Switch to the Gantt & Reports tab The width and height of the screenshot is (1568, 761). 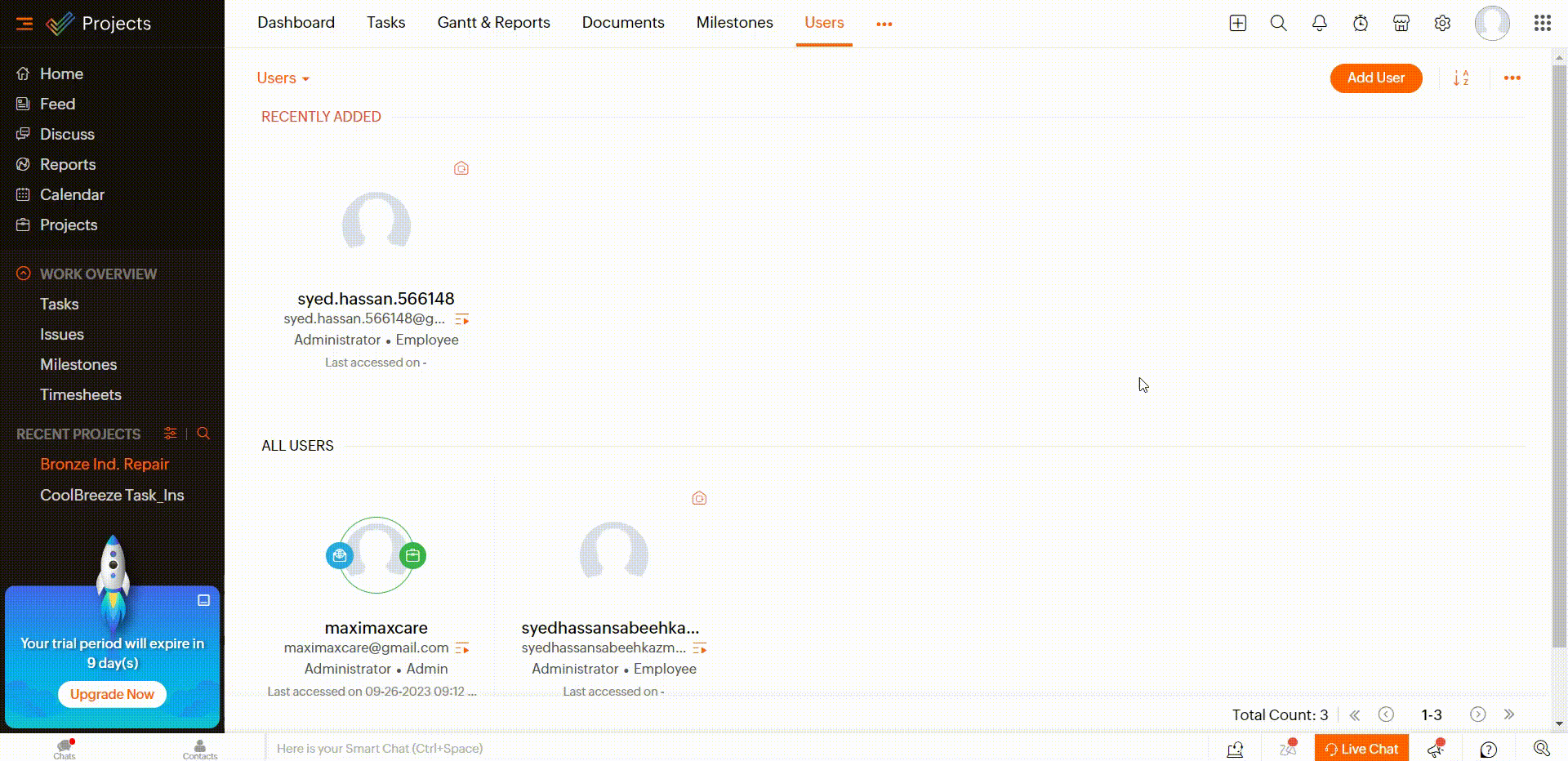[493, 23]
